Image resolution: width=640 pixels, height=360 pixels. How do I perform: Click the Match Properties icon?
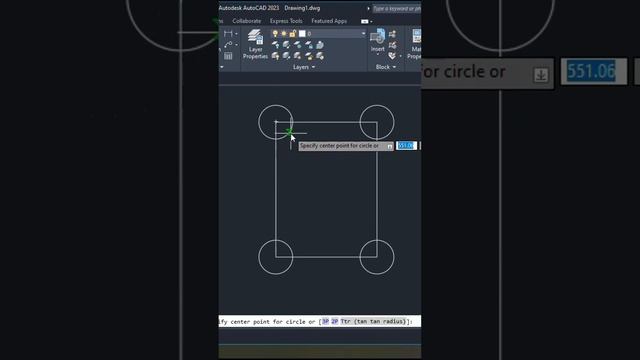tap(416, 37)
